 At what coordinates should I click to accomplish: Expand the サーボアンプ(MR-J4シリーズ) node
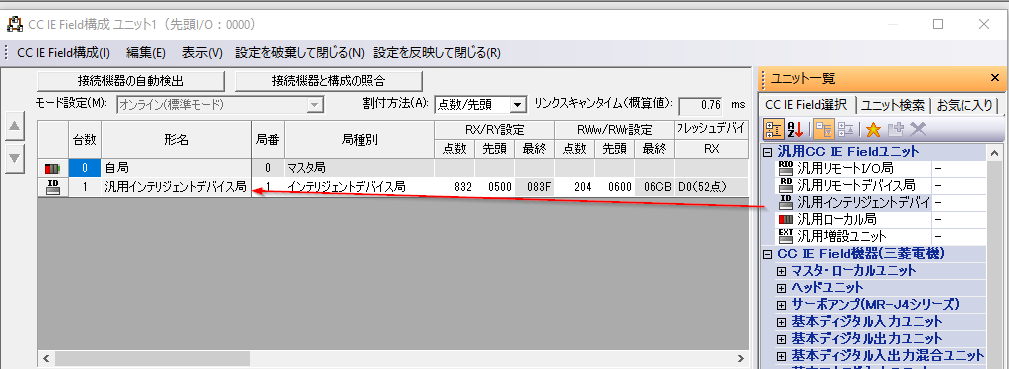click(781, 304)
